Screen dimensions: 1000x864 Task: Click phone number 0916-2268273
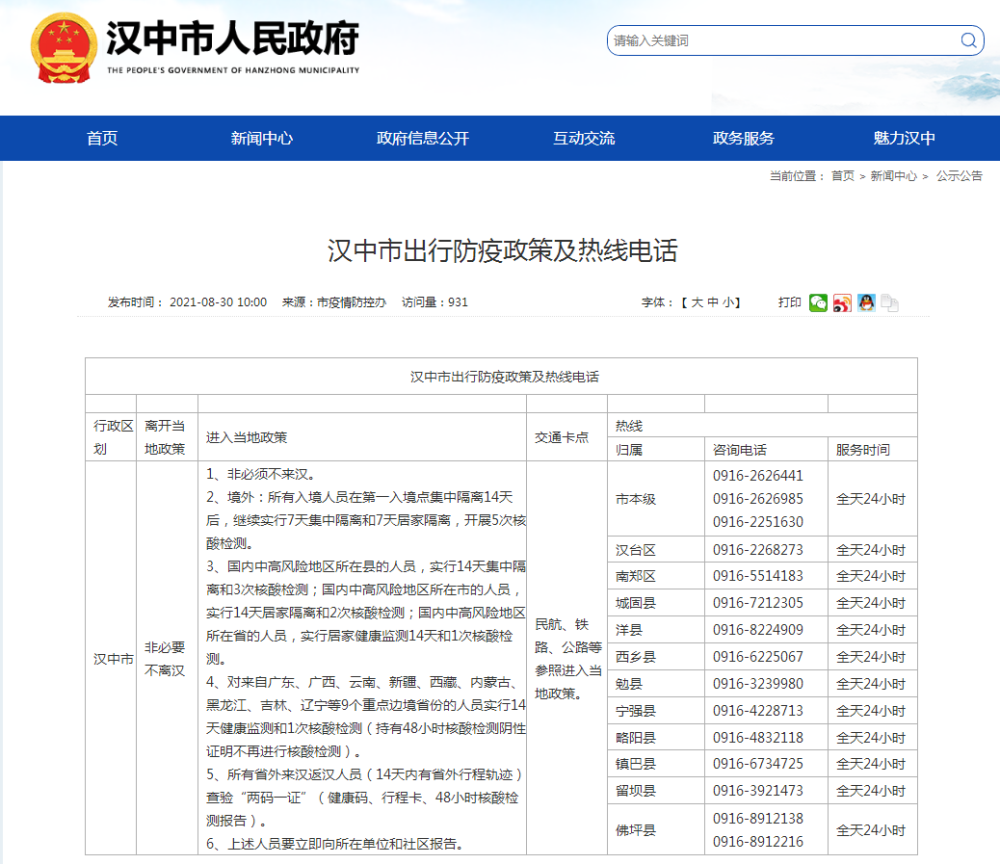pos(758,550)
